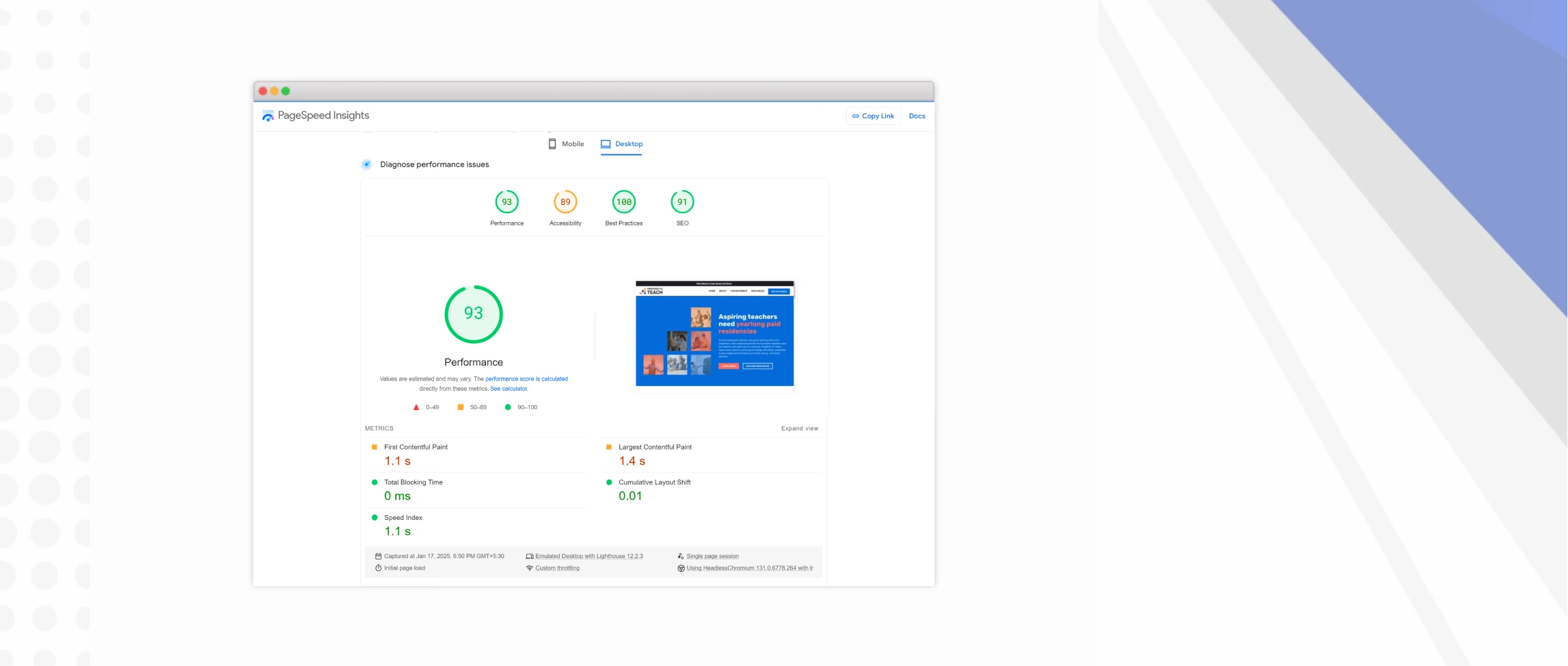Viewport: 1568px width, 666px height.
Task: Click the devices icon beside Emulated Desktop
Action: pyautogui.click(x=530, y=557)
